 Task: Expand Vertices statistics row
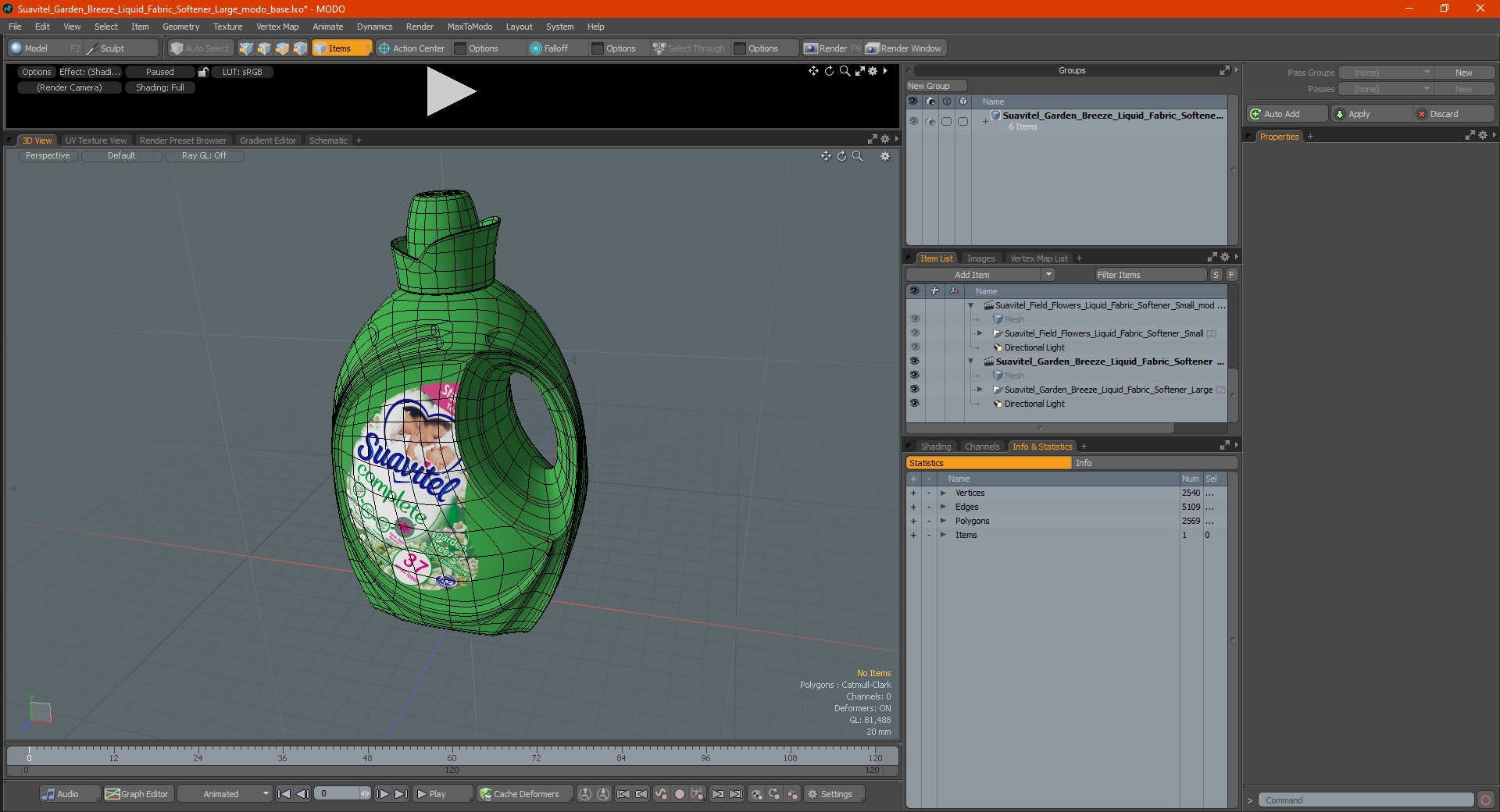(944, 493)
